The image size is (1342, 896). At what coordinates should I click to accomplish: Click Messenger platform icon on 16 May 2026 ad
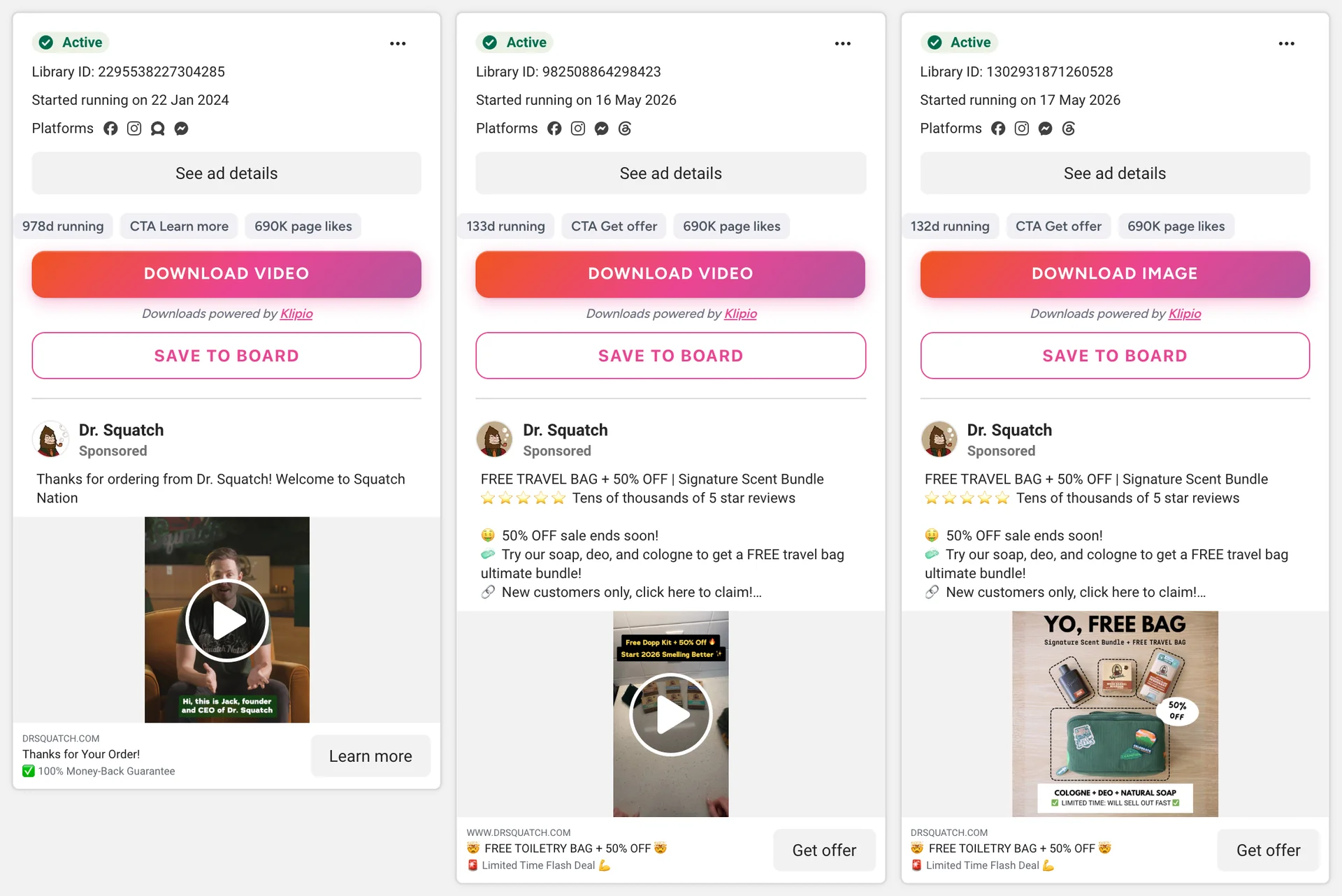[x=601, y=129]
